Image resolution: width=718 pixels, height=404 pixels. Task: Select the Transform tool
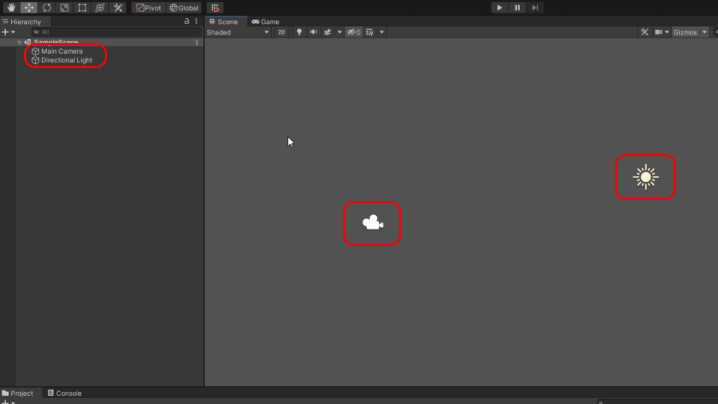pos(100,8)
